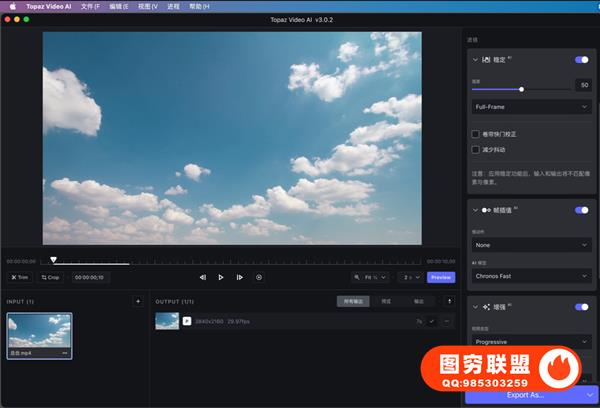Expand the Fit % zoom dropdown
The width and height of the screenshot is (600, 408).
(370, 277)
